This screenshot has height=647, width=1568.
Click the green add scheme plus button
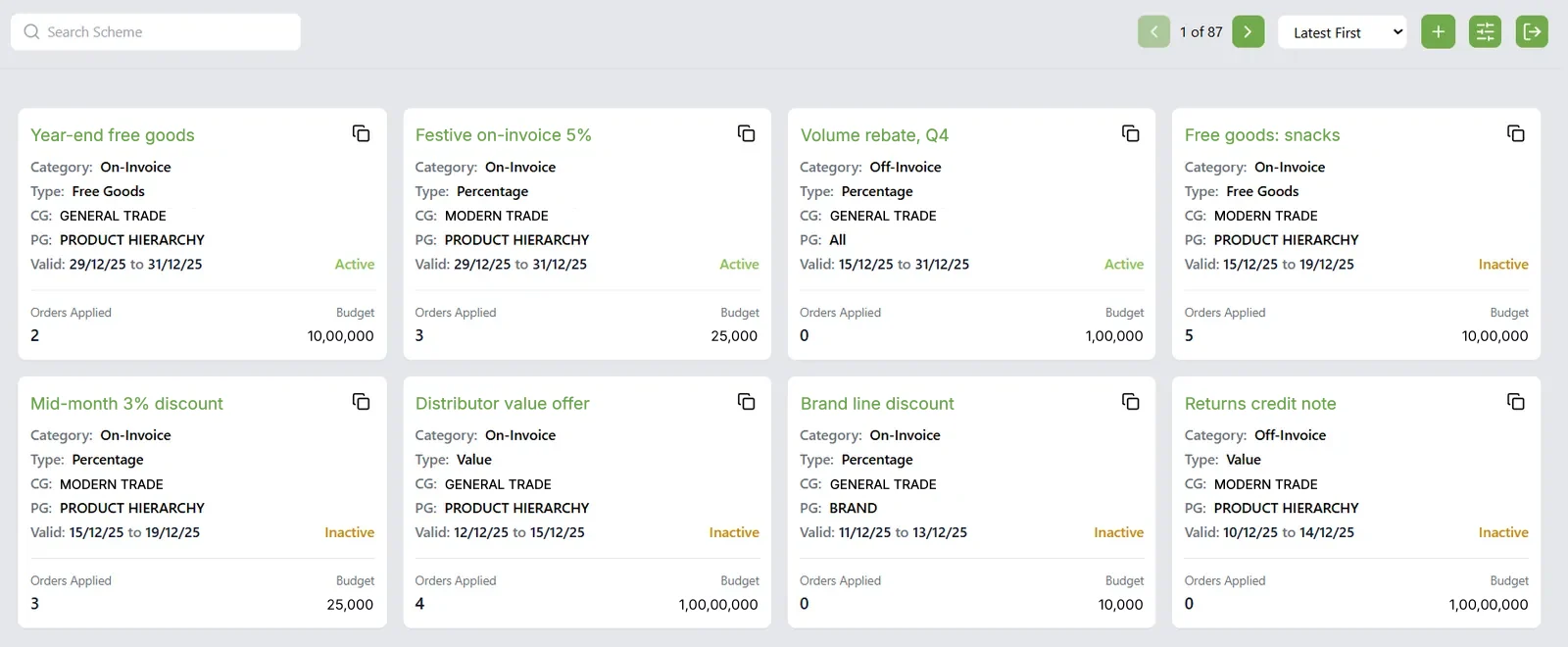click(x=1438, y=31)
